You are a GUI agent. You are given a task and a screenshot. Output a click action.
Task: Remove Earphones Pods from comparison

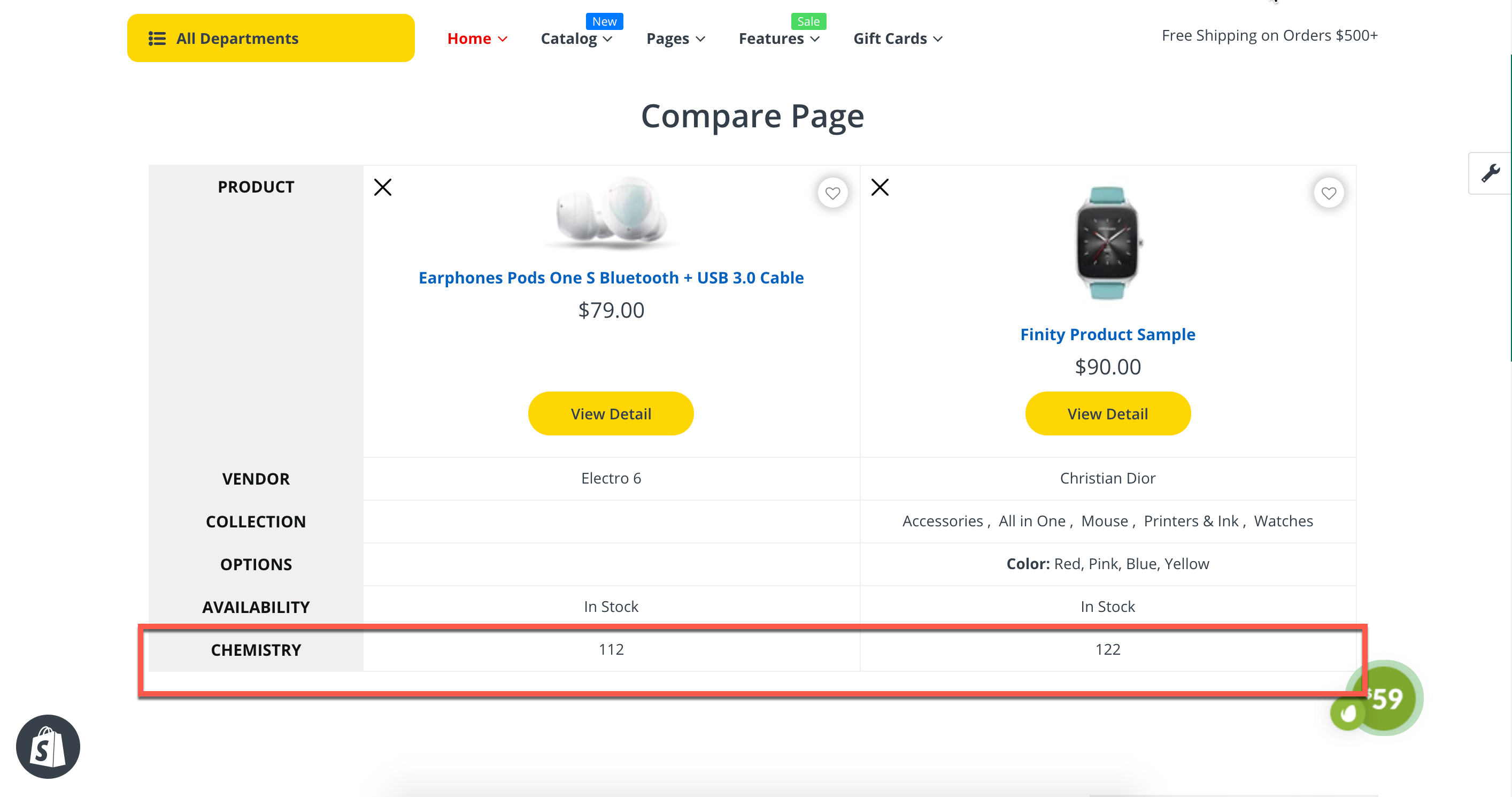pyautogui.click(x=383, y=187)
